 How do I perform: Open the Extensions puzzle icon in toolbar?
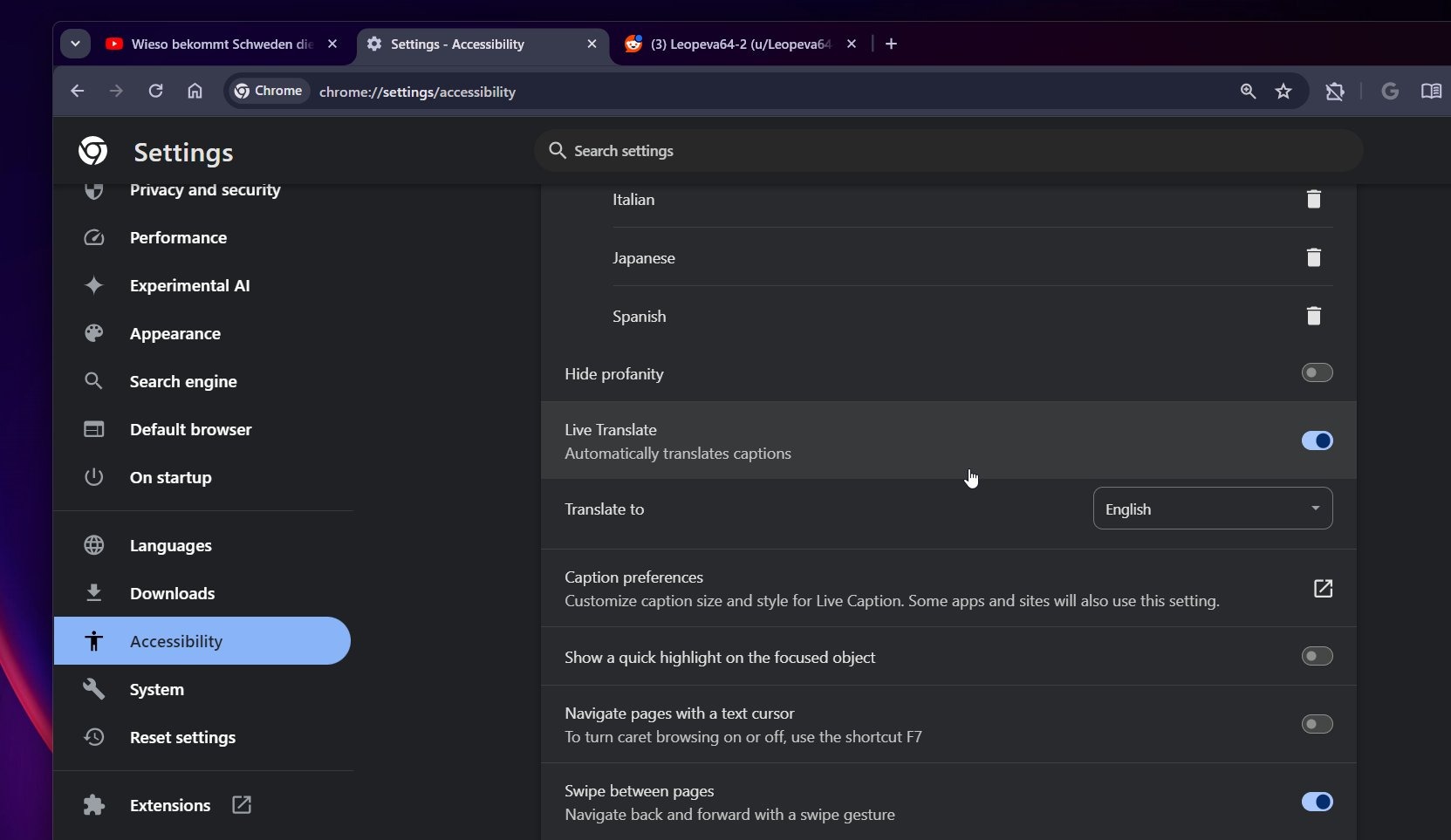(1334, 92)
